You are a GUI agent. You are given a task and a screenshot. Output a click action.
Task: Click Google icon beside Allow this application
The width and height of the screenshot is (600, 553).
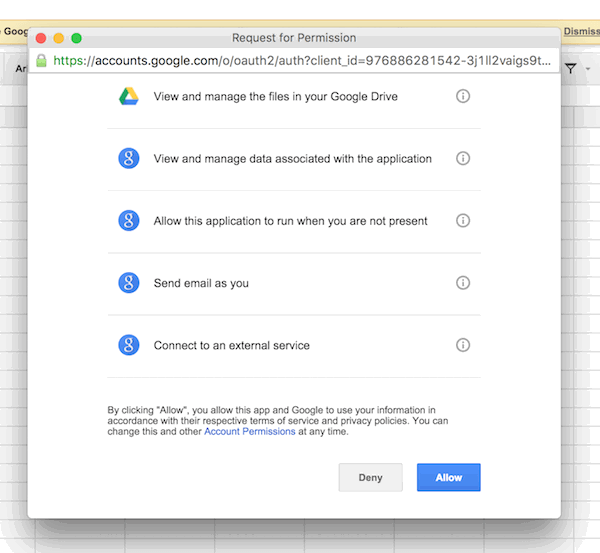pos(128,221)
